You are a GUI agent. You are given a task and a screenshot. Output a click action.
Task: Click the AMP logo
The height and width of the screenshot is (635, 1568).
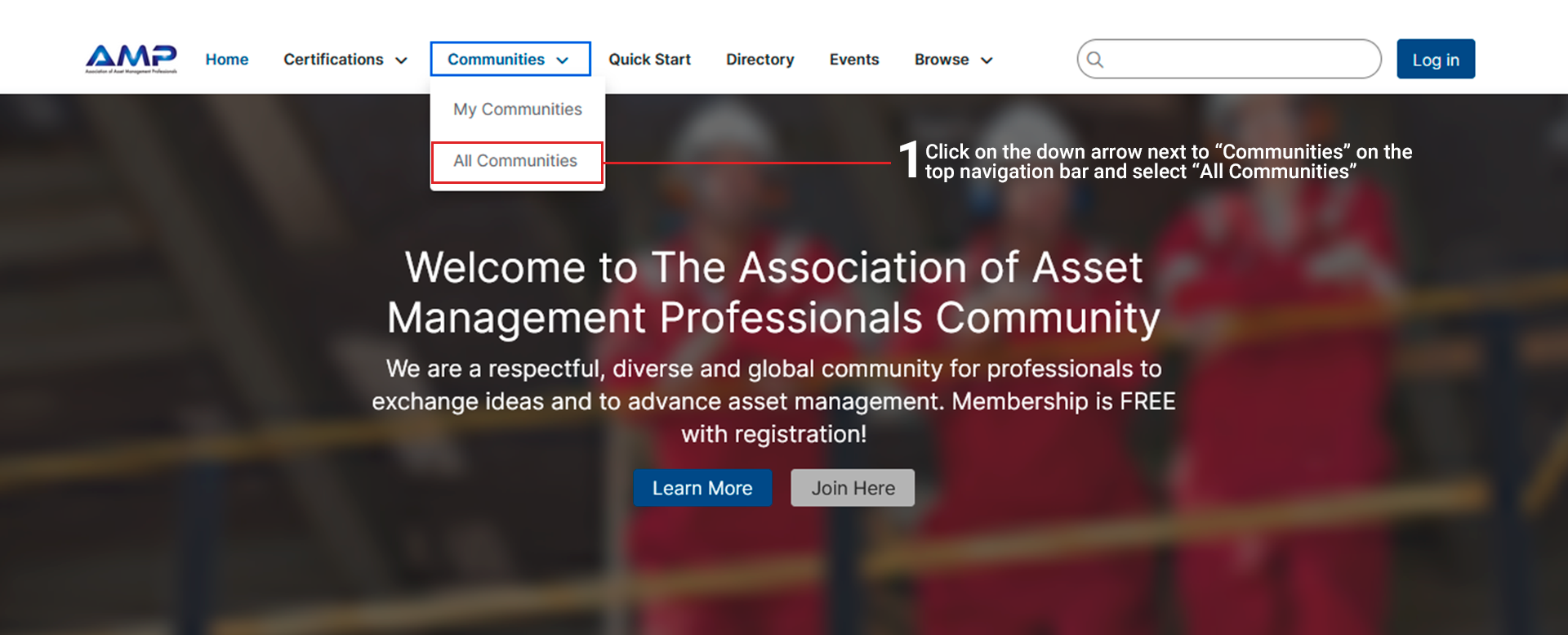[x=131, y=58]
